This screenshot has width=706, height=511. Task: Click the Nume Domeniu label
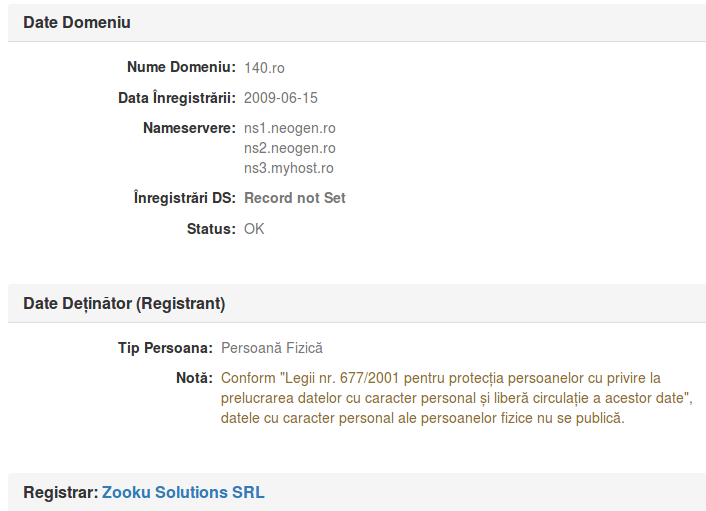point(181,67)
